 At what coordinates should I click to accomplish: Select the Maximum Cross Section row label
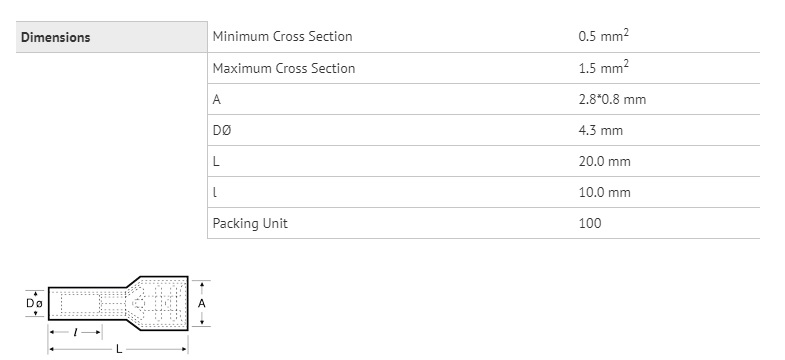coord(284,68)
